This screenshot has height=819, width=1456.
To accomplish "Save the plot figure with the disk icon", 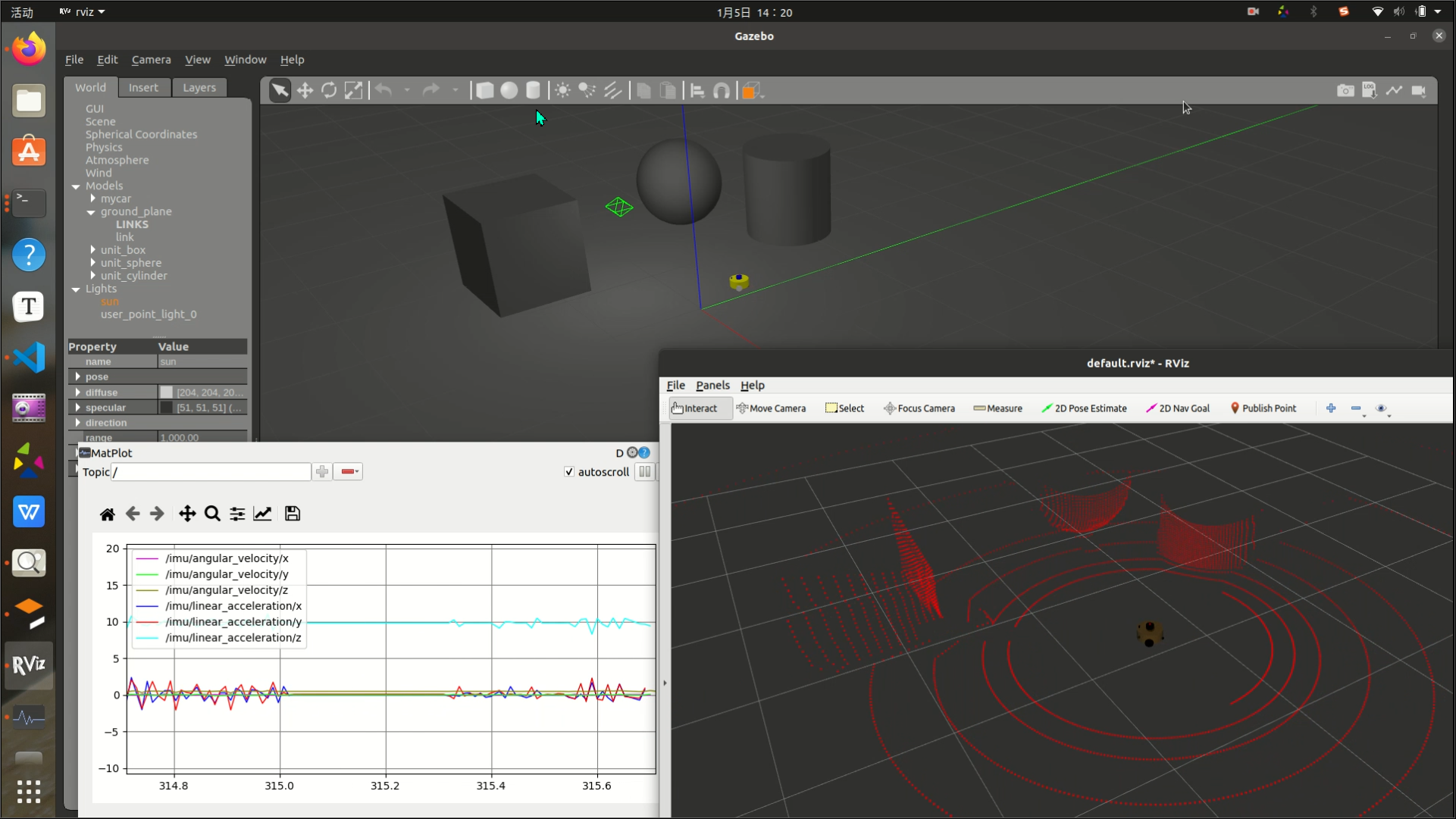I will (293, 514).
